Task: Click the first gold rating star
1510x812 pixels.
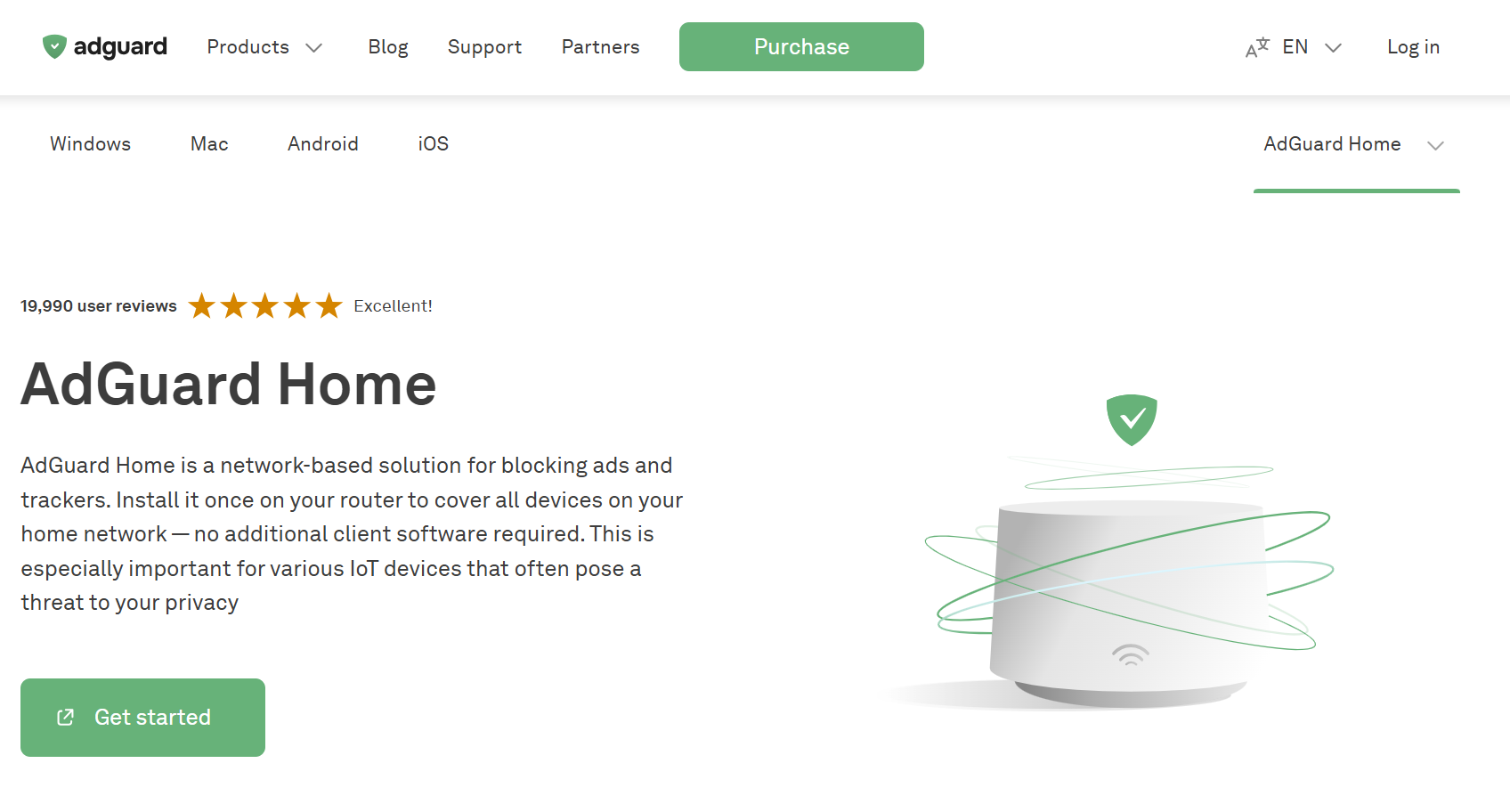Action: [x=201, y=305]
